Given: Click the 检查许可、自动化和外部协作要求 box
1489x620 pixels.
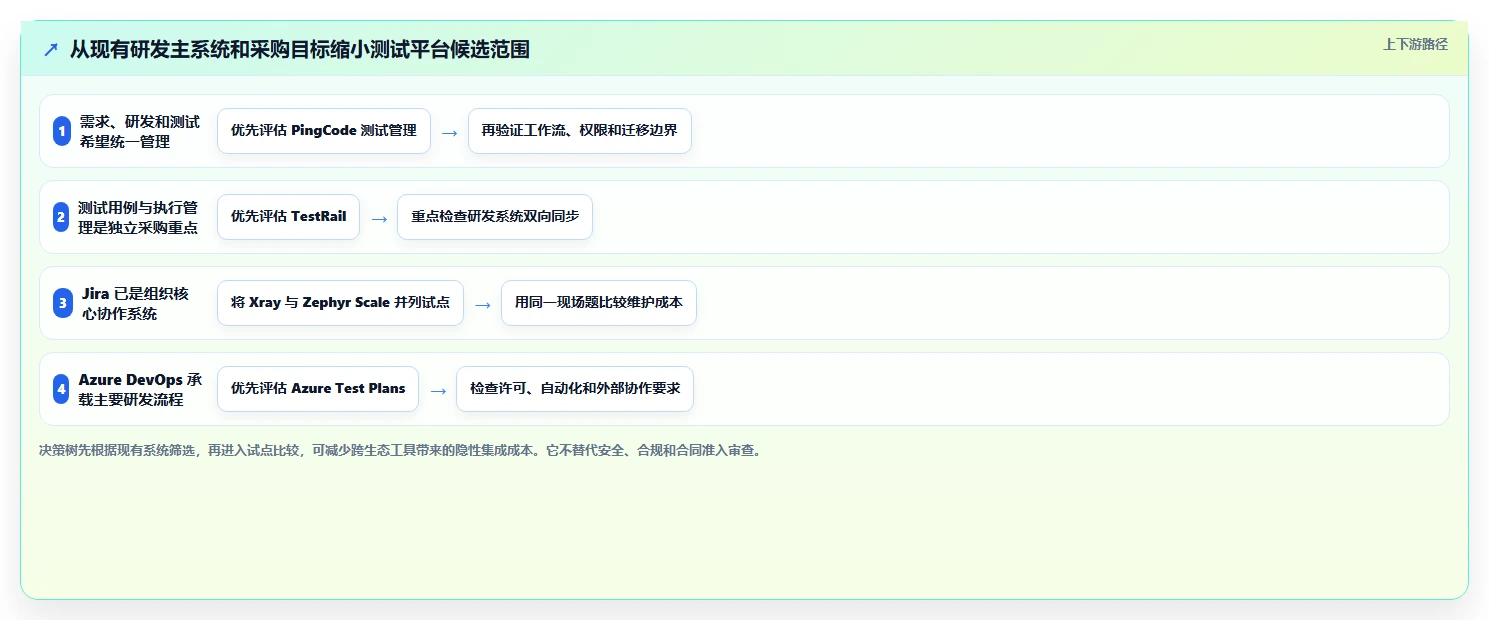Looking at the screenshot, I should (575, 389).
